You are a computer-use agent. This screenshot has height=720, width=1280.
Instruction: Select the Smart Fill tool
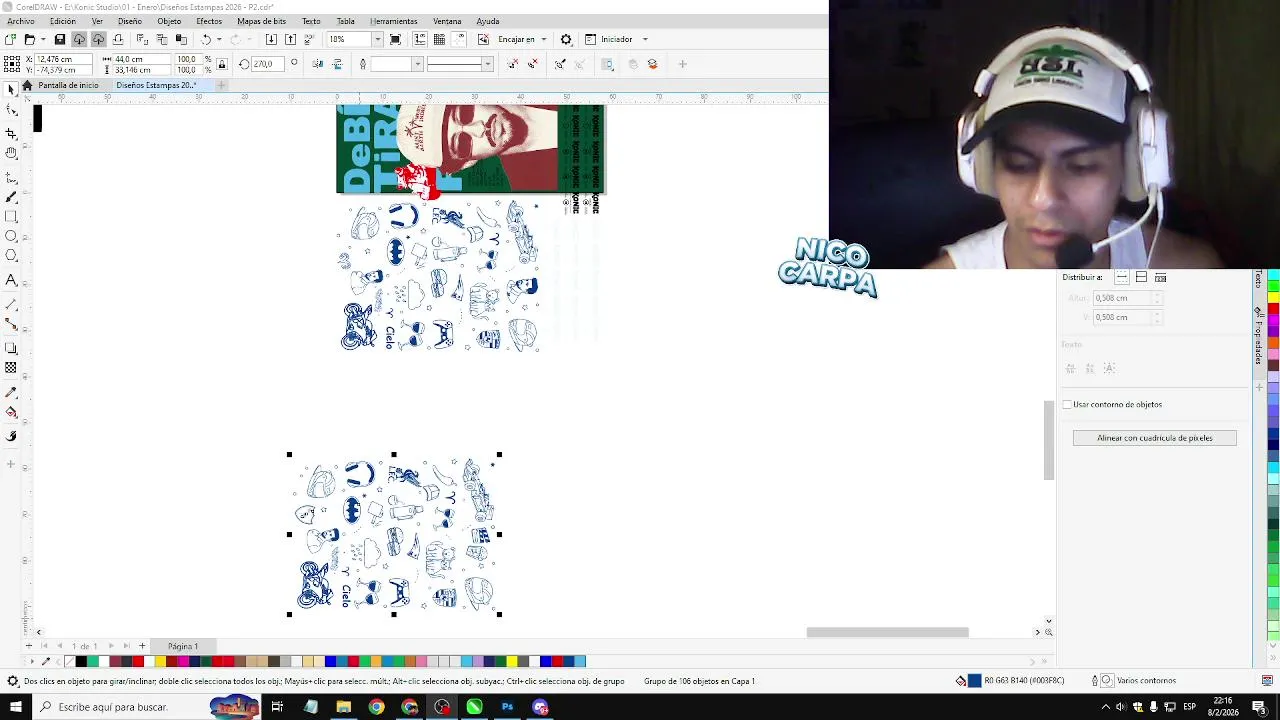coord(11,436)
